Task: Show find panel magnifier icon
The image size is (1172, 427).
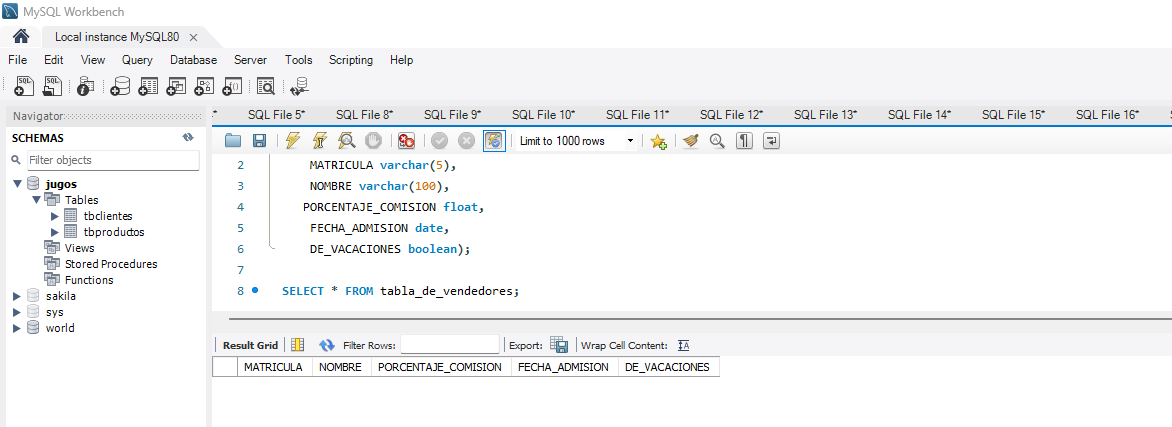Action: coord(717,141)
